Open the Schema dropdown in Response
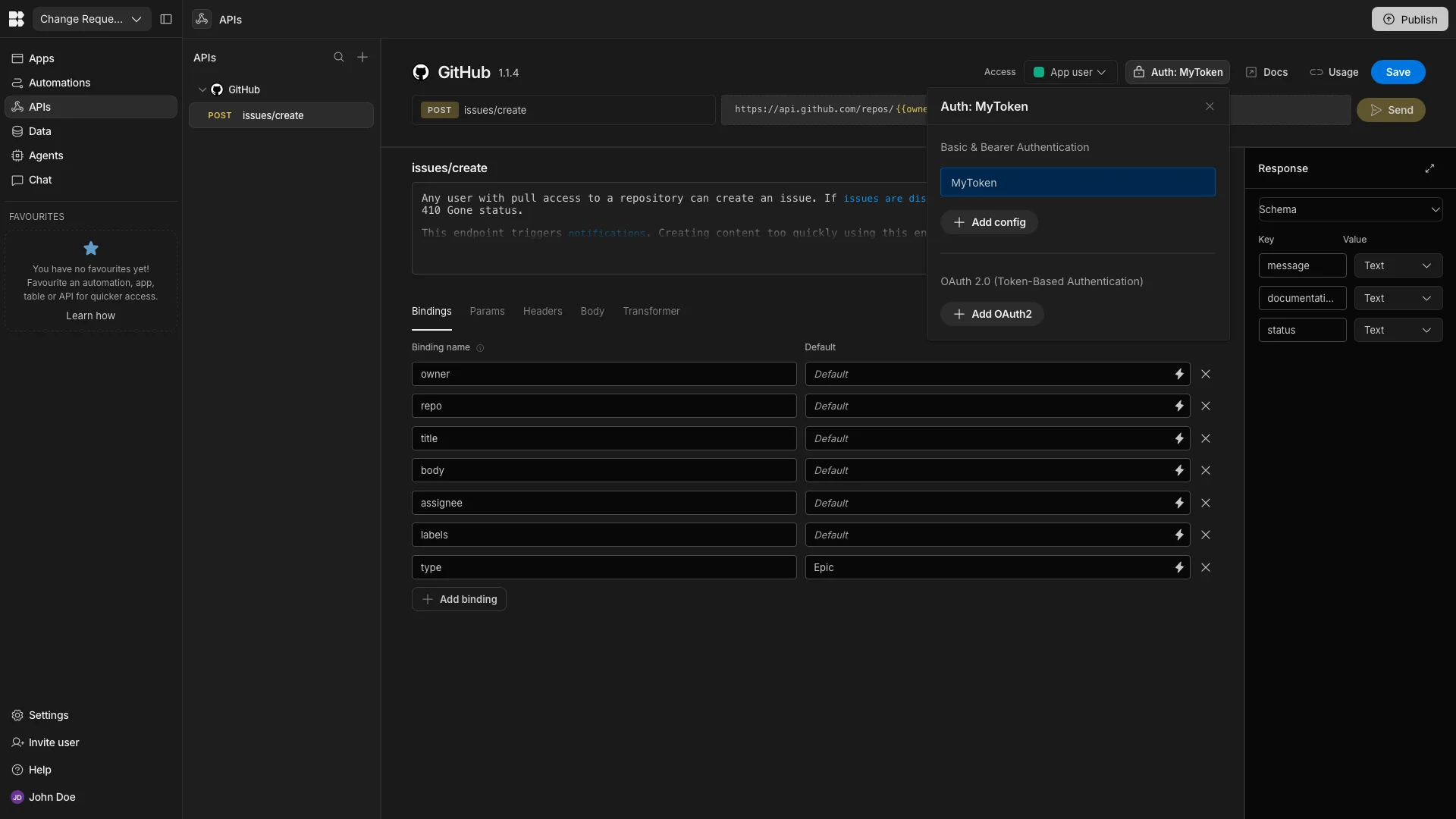 point(1350,209)
